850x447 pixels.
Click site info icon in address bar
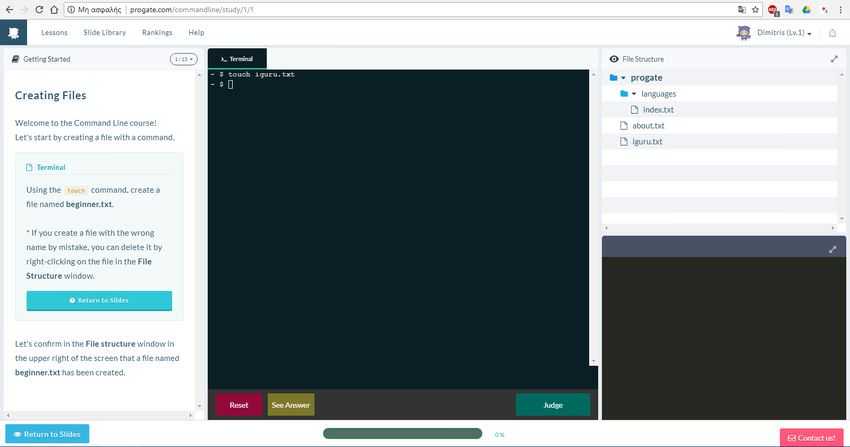tap(70, 10)
